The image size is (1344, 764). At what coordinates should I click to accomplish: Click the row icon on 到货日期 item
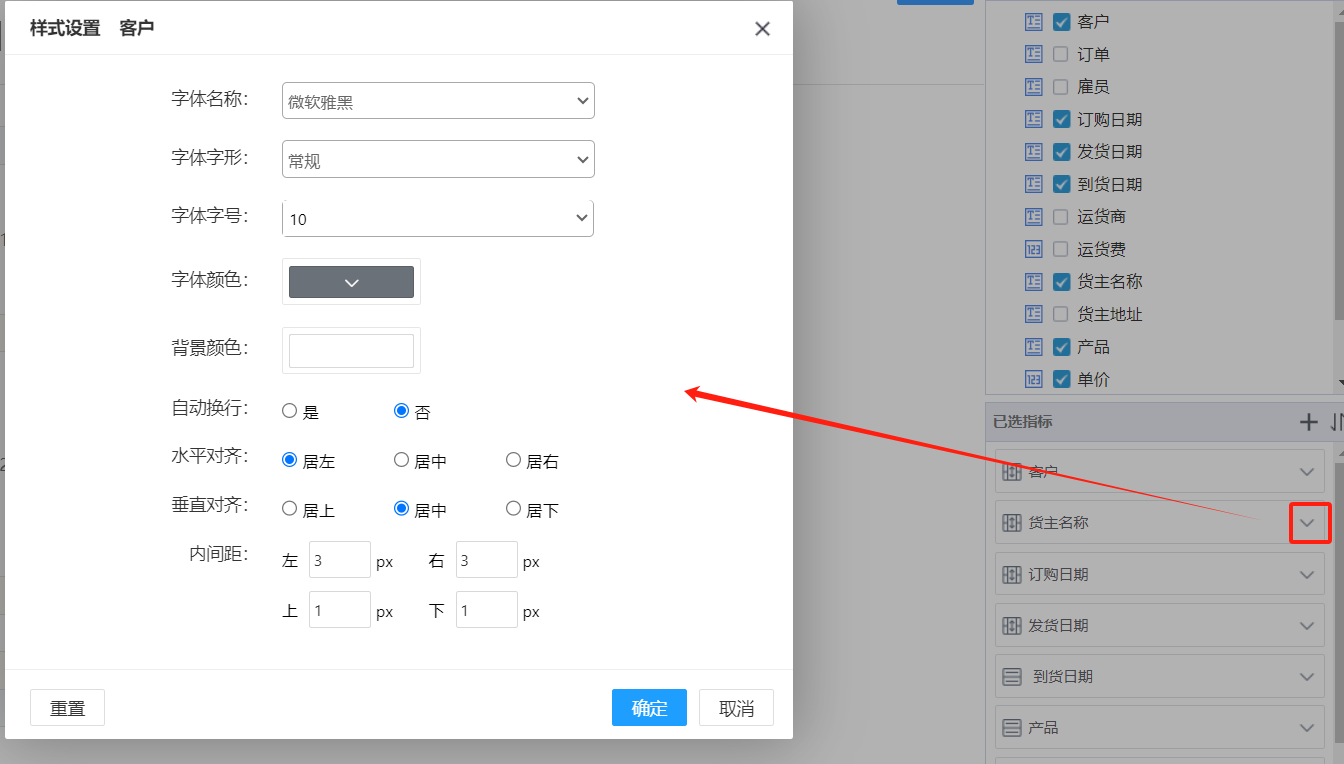[x=1011, y=677]
